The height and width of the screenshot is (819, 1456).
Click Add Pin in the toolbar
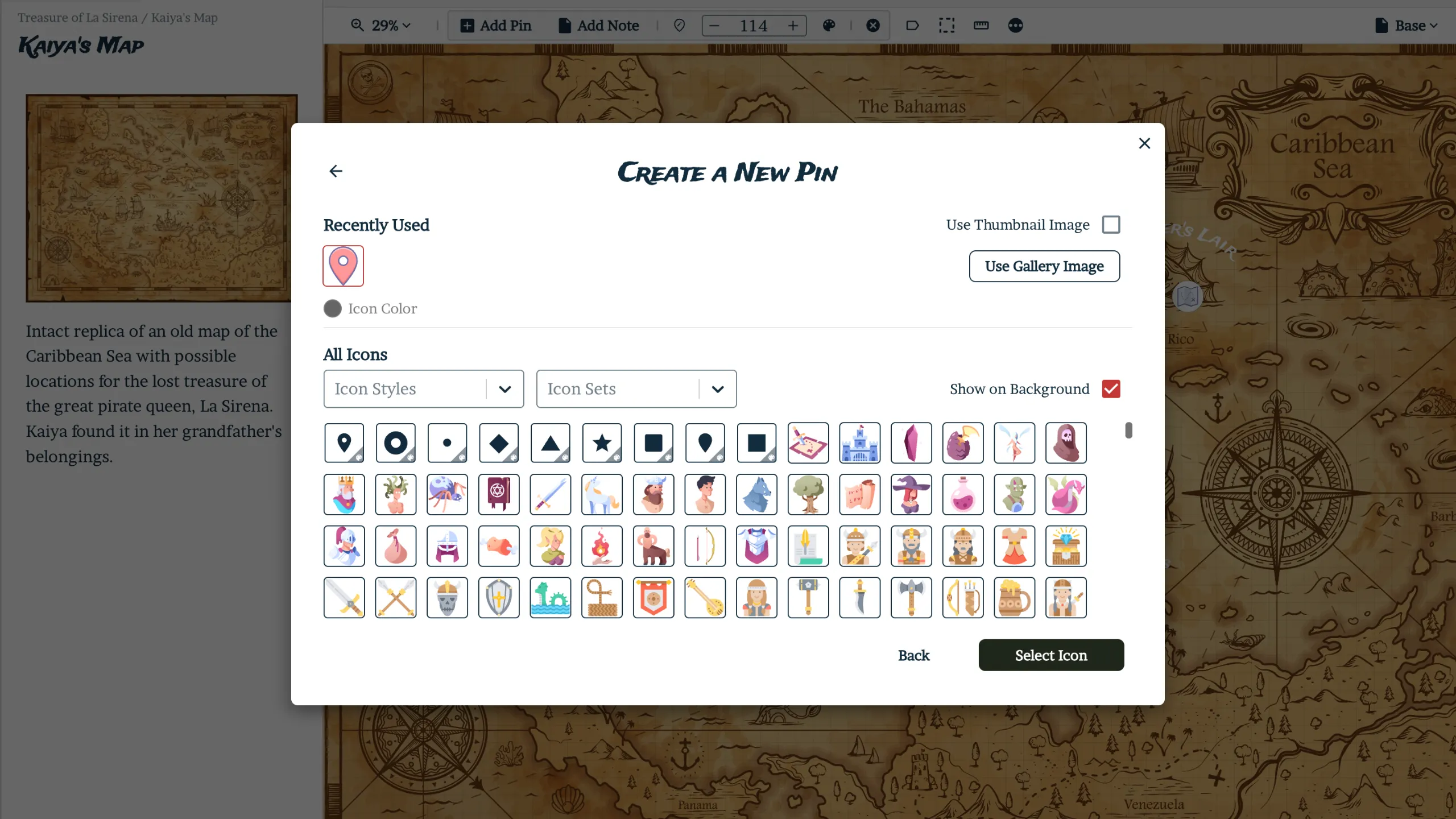(496, 26)
